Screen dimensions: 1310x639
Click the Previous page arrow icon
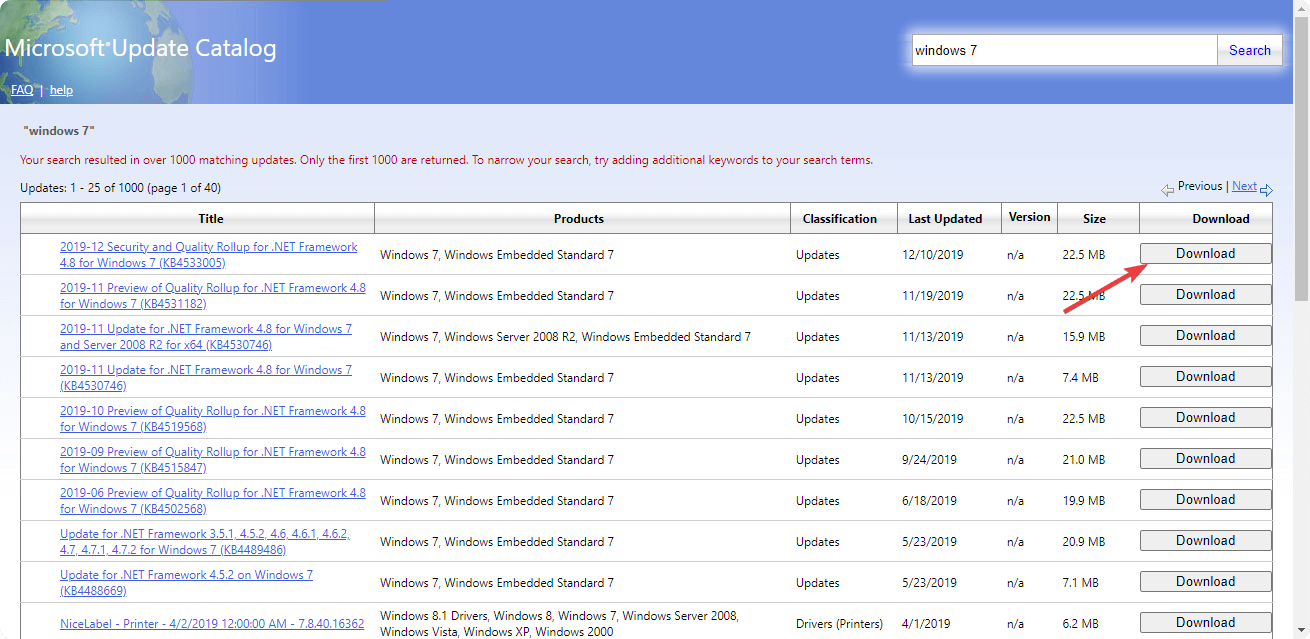pos(1167,190)
